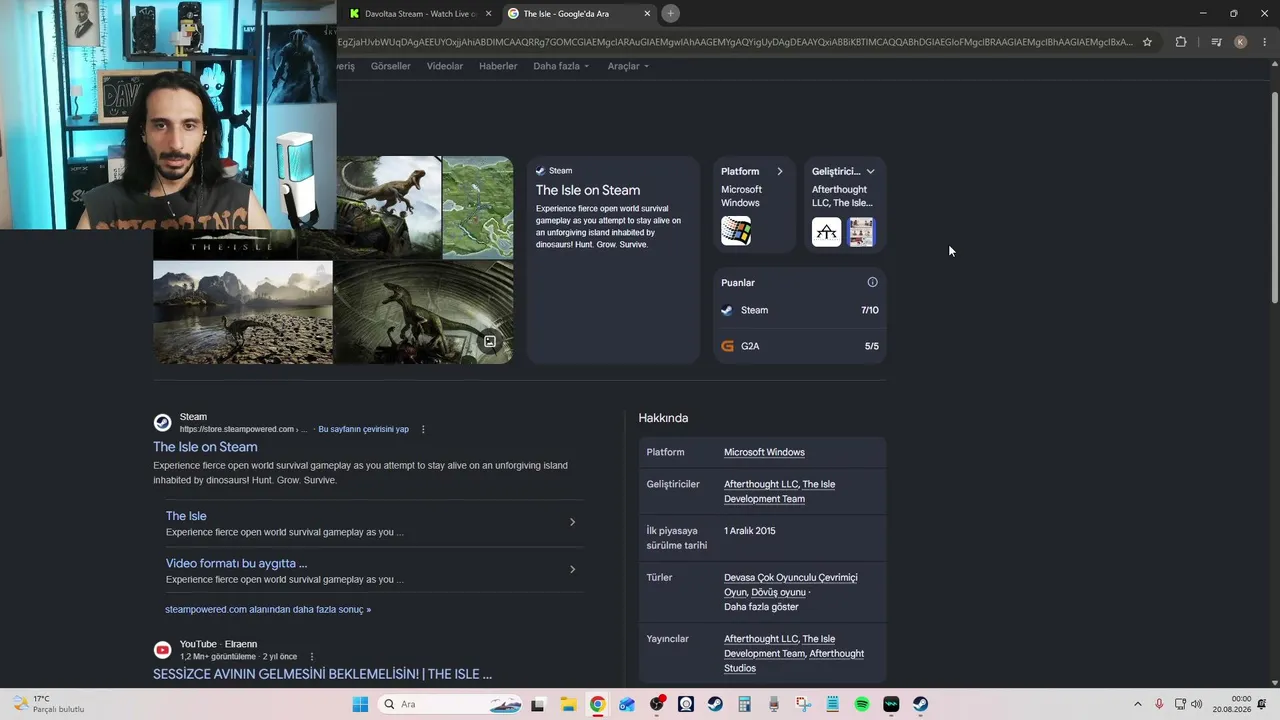This screenshot has height=720, width=1280.
Task: Open a new browser tab
Action: 671,13
